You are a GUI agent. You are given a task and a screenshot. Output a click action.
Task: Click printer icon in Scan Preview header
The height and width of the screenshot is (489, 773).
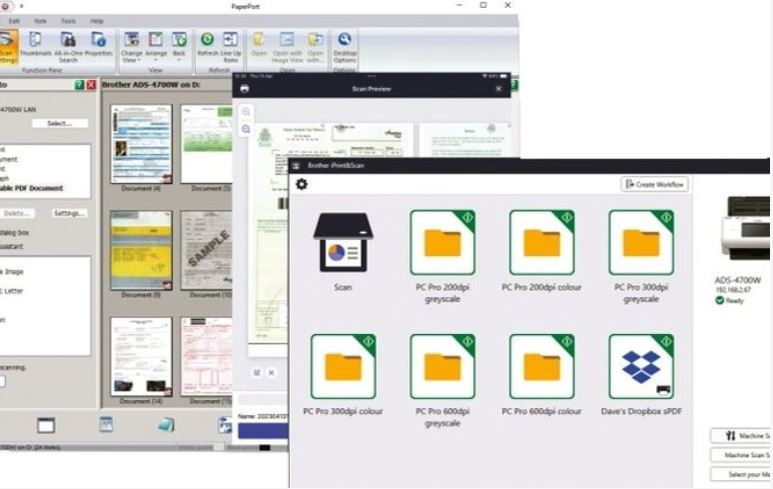pos(244,89)
